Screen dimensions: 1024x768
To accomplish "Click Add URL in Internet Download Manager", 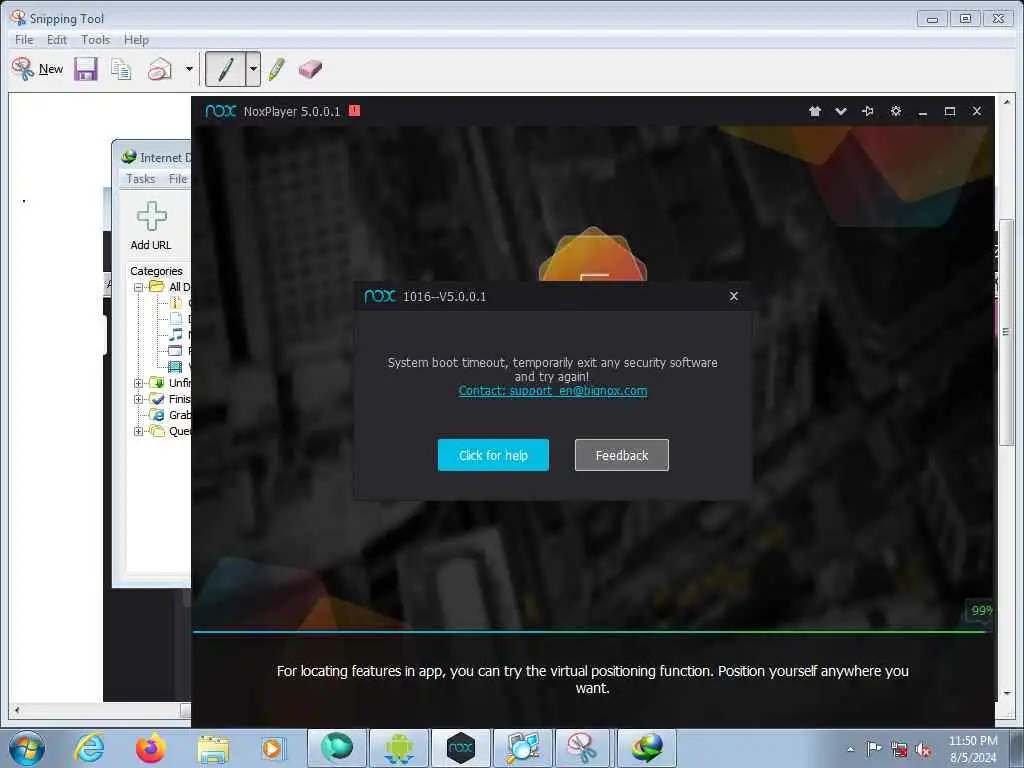I will [151, 226].
